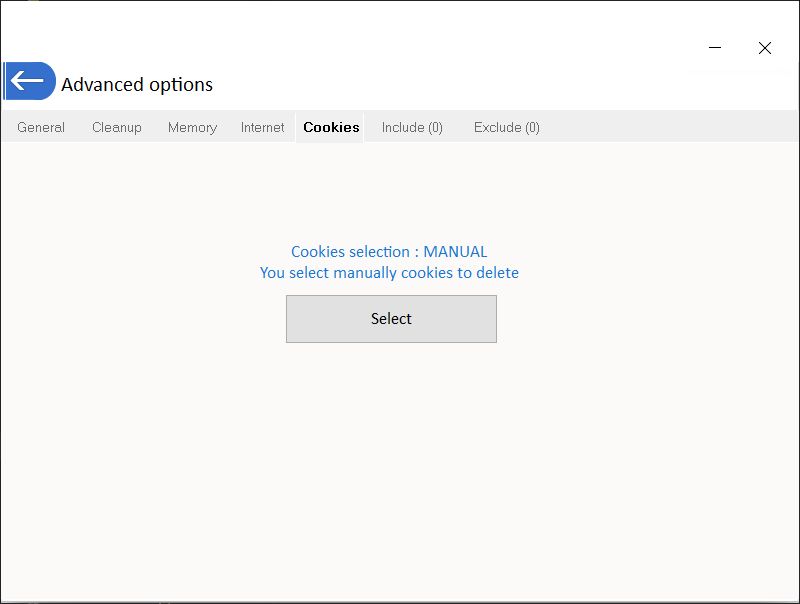This screenshot has height=604, width=800.
Task: Select the Internet tab
Action: 262,127
